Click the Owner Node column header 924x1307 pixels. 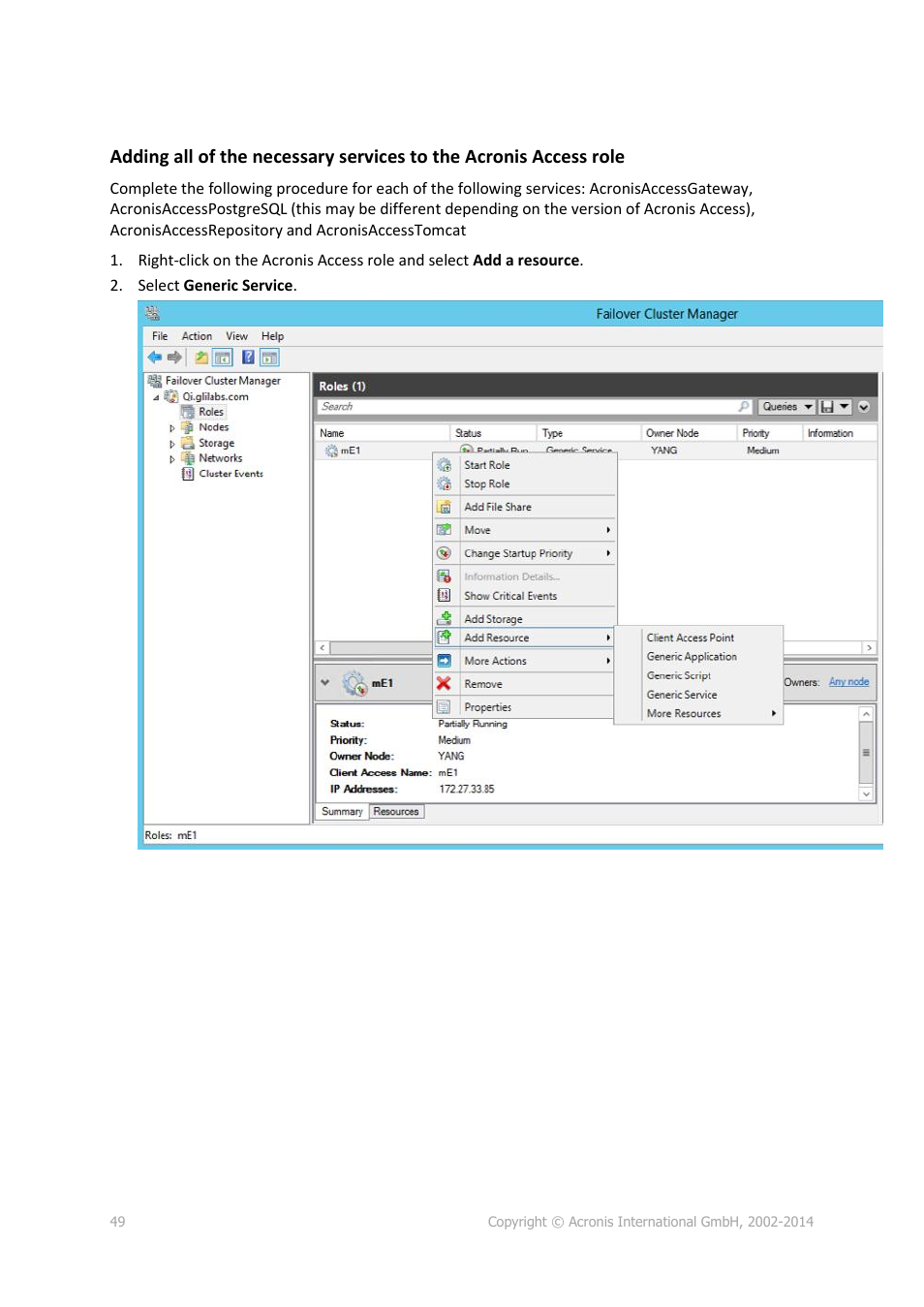[x=689, y=433]
